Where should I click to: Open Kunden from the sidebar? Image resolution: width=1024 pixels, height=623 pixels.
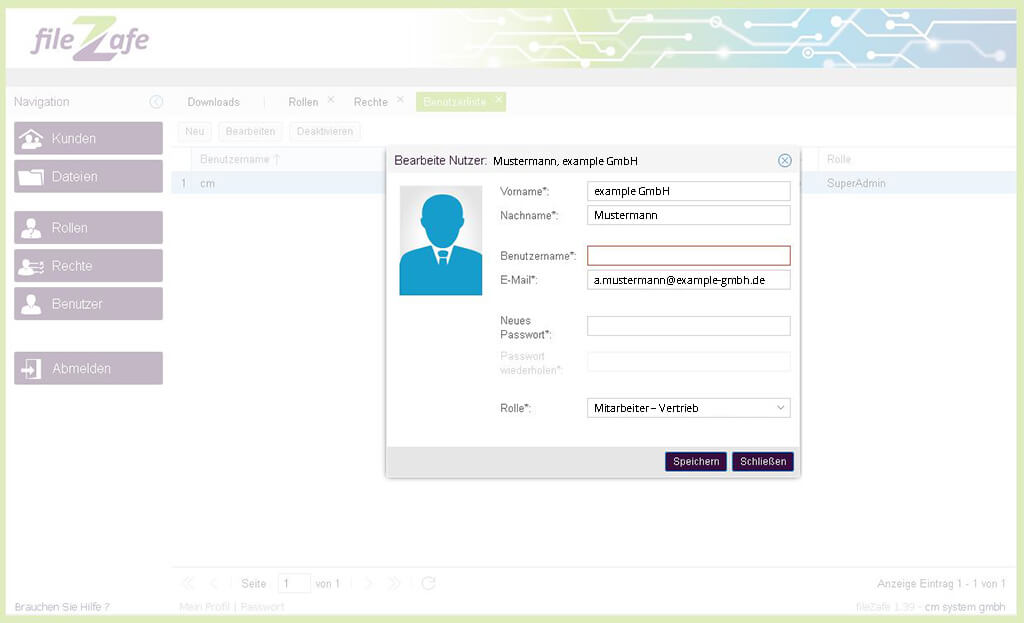[88, 138]
